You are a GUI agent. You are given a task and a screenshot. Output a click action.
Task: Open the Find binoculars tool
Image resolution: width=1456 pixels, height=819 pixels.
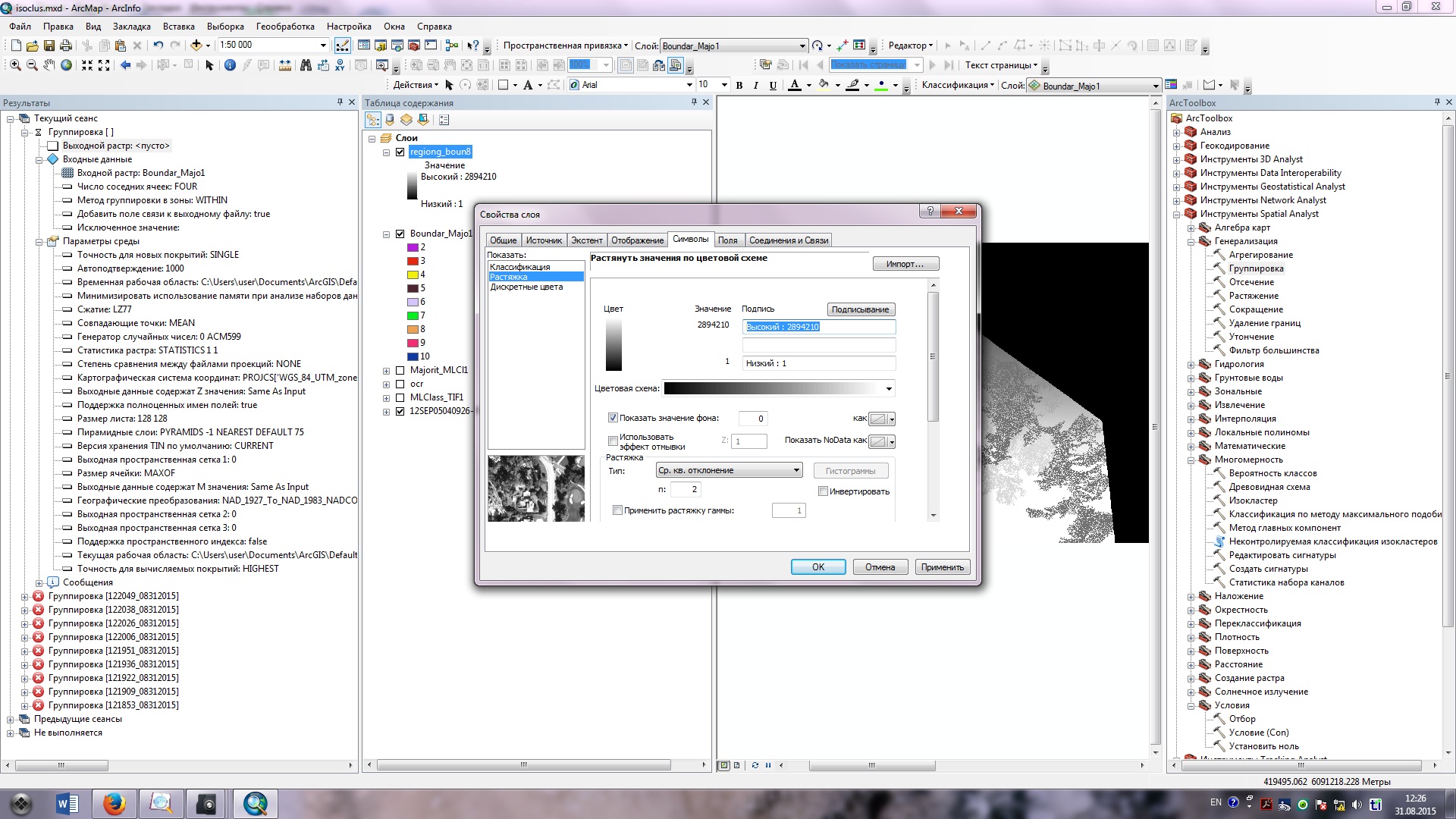[306, 65]
